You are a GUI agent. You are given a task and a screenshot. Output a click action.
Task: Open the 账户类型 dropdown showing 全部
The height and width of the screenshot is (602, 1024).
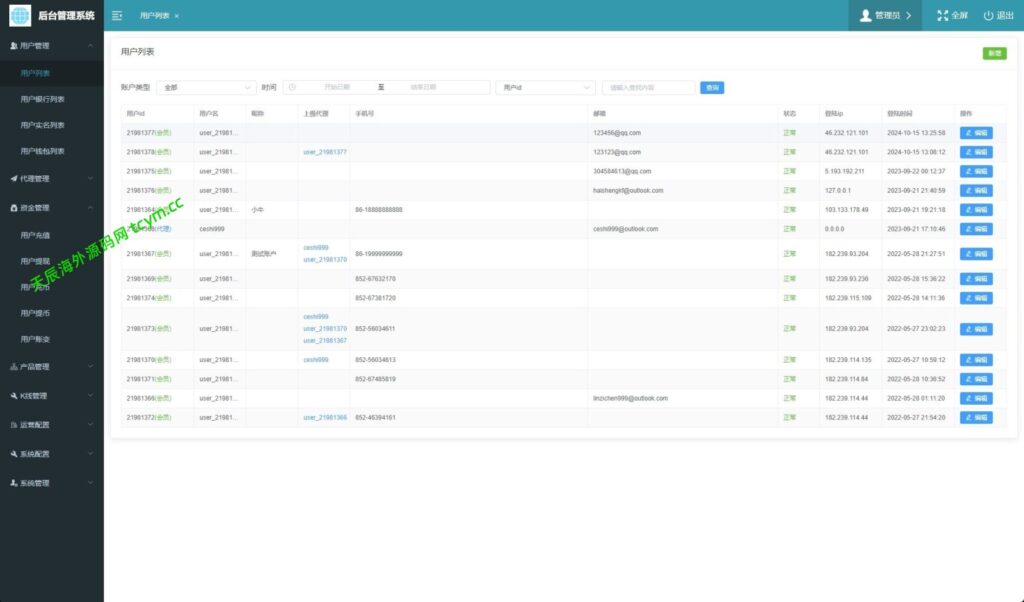click(x=207, y=88)
